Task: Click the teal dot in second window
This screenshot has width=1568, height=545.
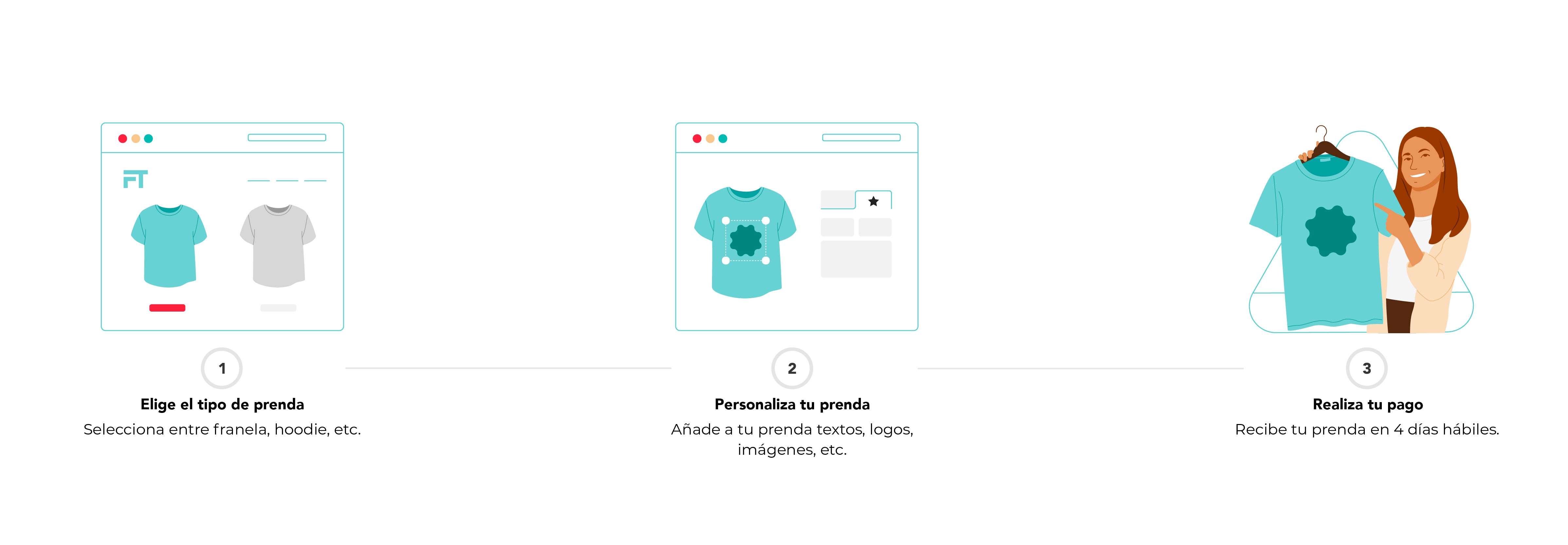Action: pos(722,139)
